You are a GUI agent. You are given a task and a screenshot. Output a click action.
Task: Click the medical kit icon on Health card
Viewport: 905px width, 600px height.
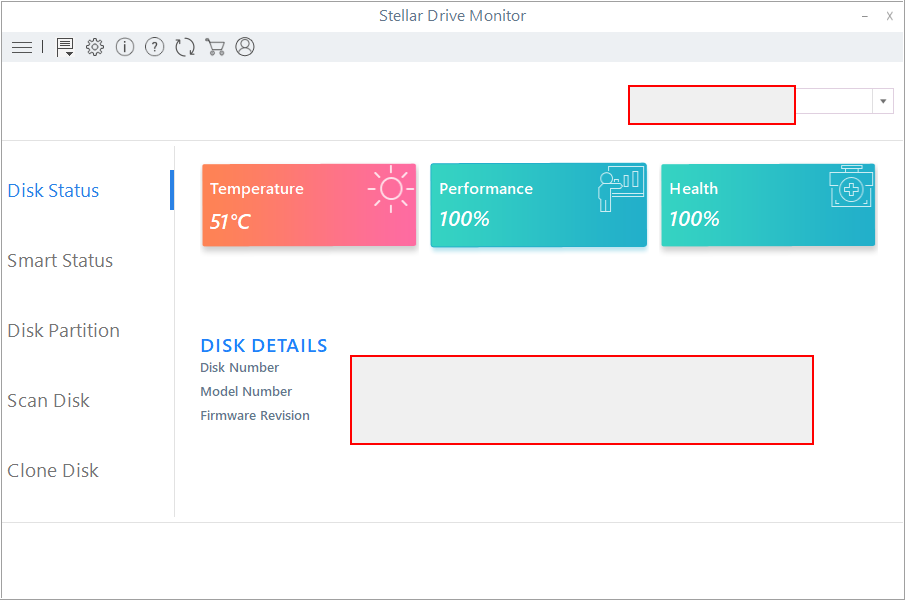851,186
